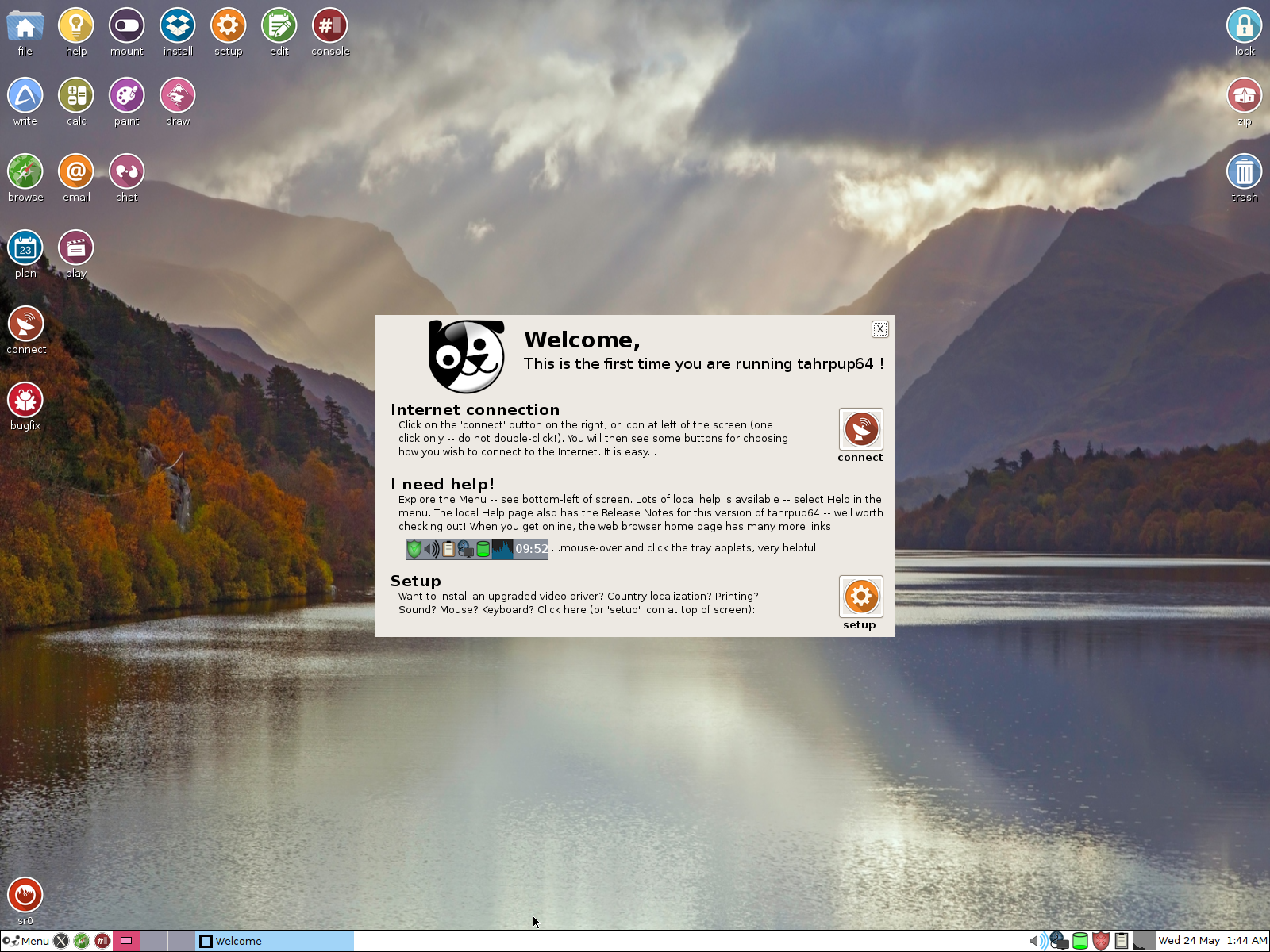Check the CPU usage graph in the tray
The width and height of the screenshot is (1270, 952).
[x=1143, y=941]
